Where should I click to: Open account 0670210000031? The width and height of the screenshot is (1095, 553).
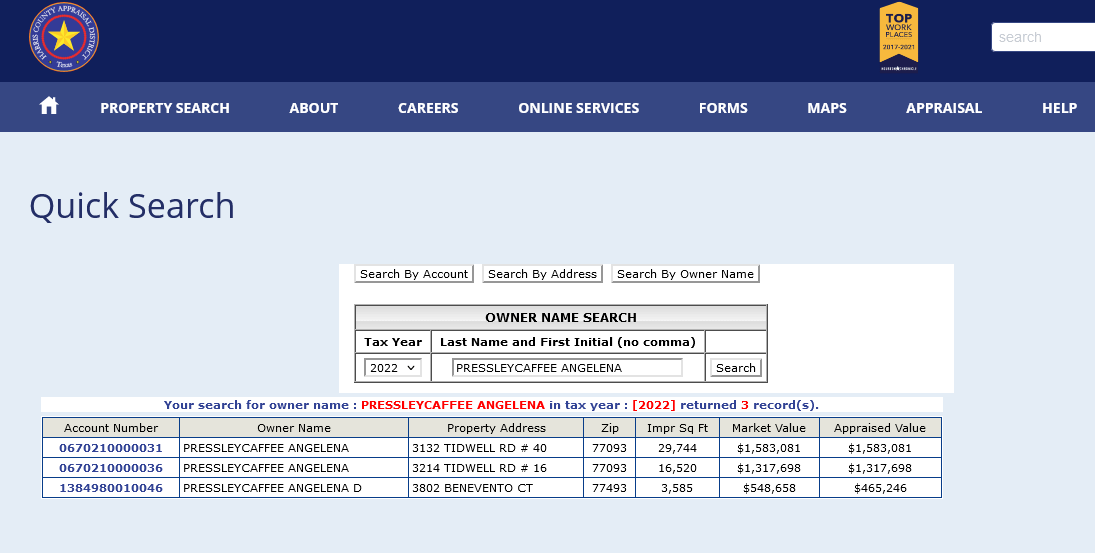point(111,448)
